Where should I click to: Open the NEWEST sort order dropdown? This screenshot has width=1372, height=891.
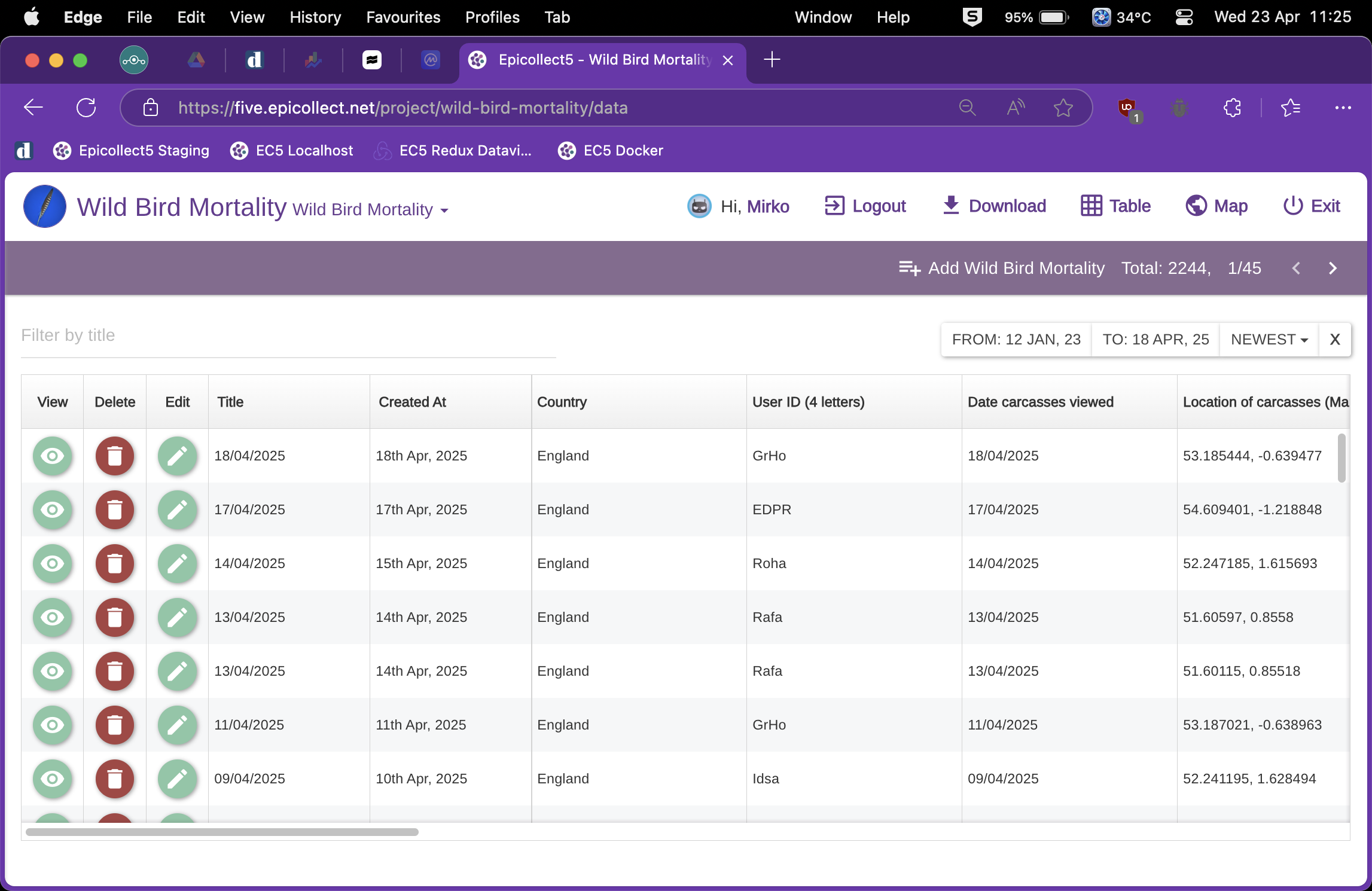pyautogui.click(x=1269, y=340)
